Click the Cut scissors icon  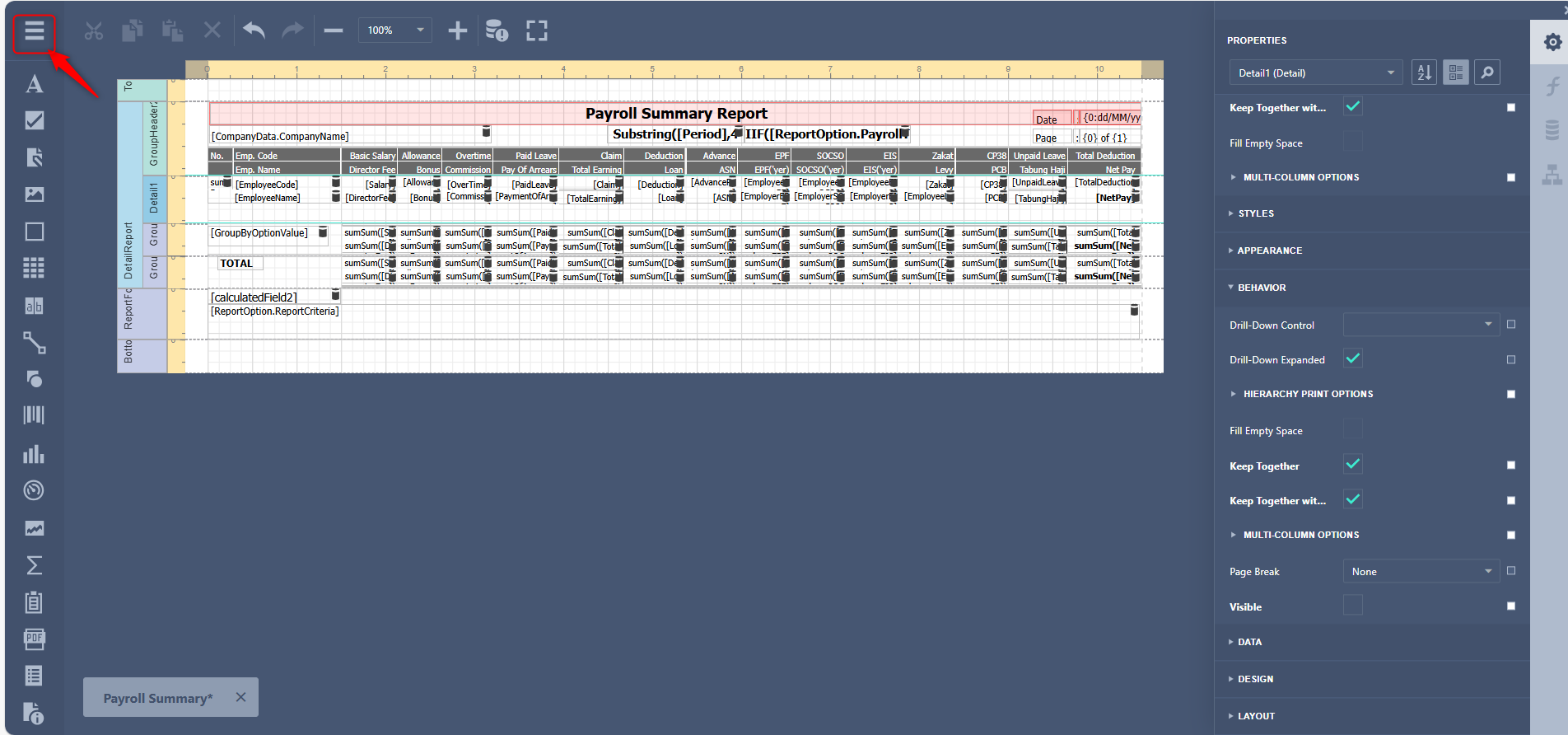94,31
